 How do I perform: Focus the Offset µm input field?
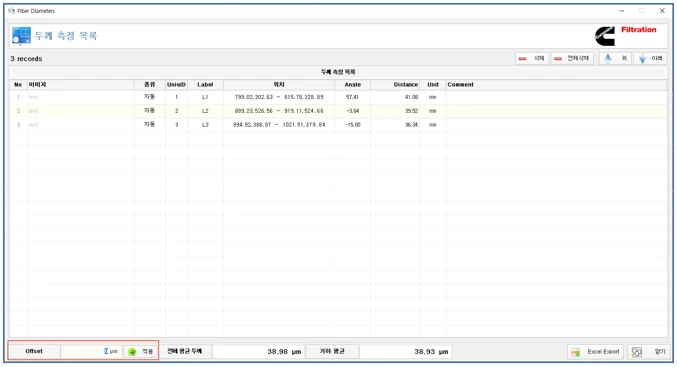coord(91,351)
